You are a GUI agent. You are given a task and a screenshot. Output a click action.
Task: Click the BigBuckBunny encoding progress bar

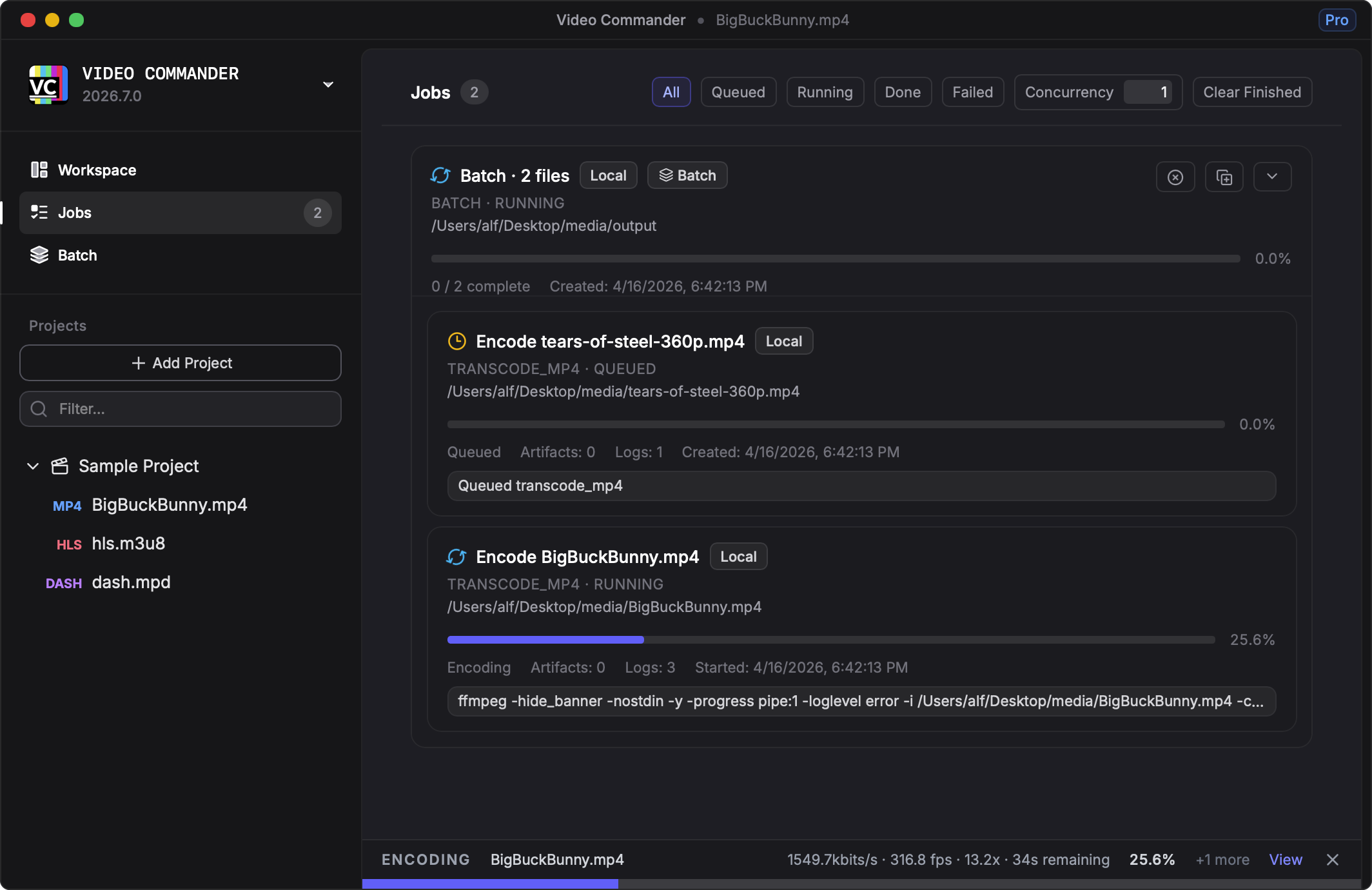coord(830,640)
